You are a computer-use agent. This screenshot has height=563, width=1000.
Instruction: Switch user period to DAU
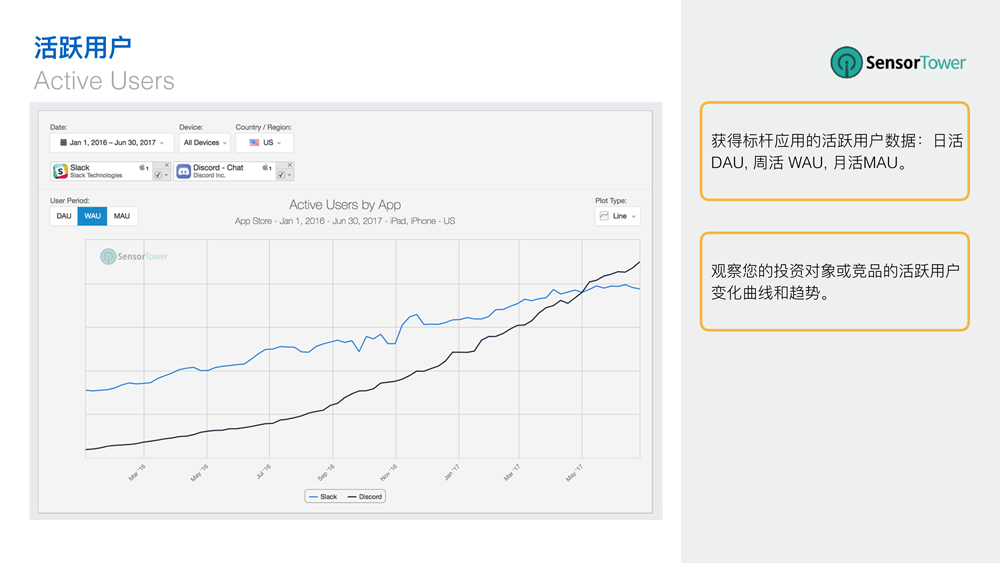pos(64,216)
